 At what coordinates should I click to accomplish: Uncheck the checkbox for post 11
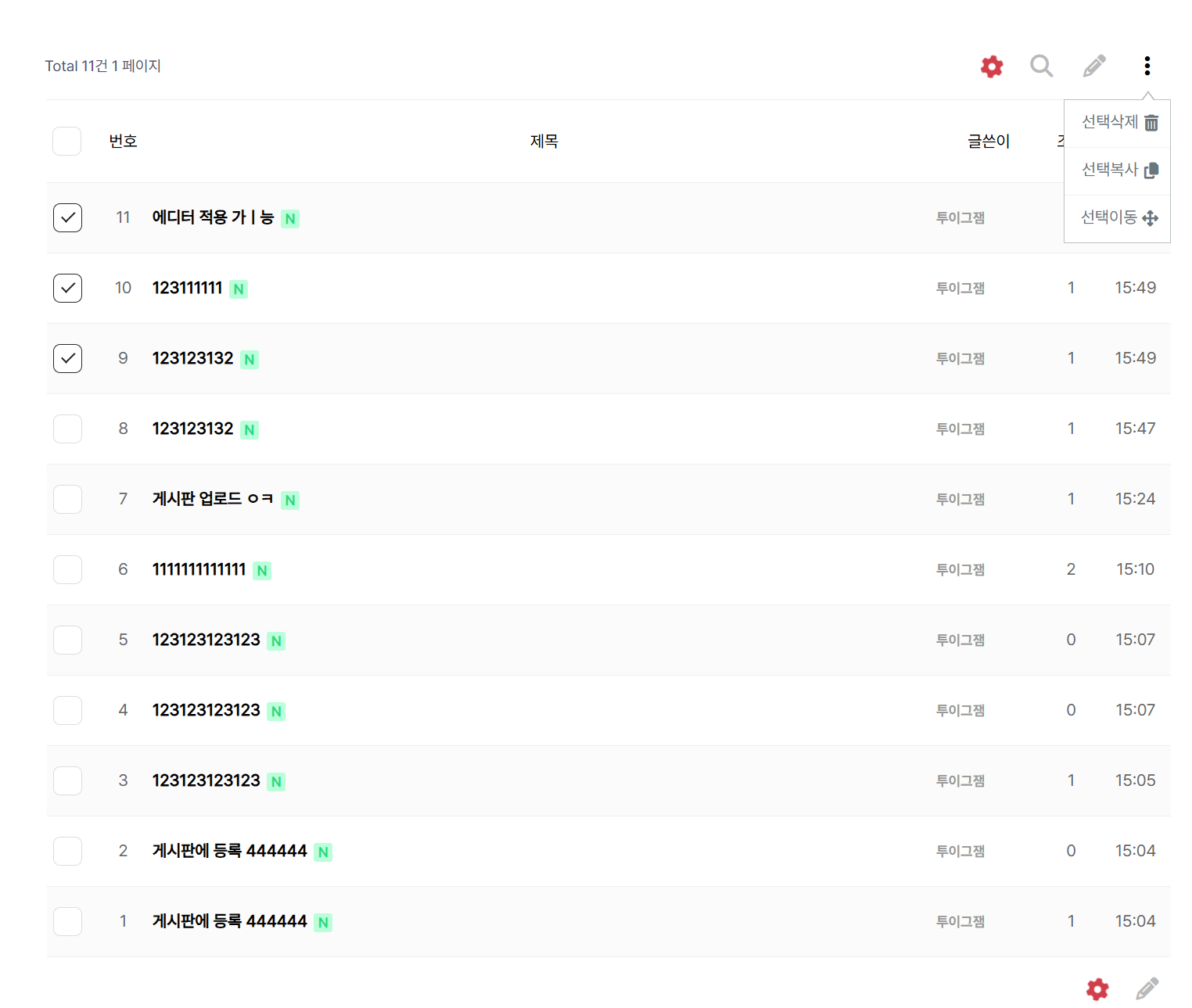pos(67,217)
